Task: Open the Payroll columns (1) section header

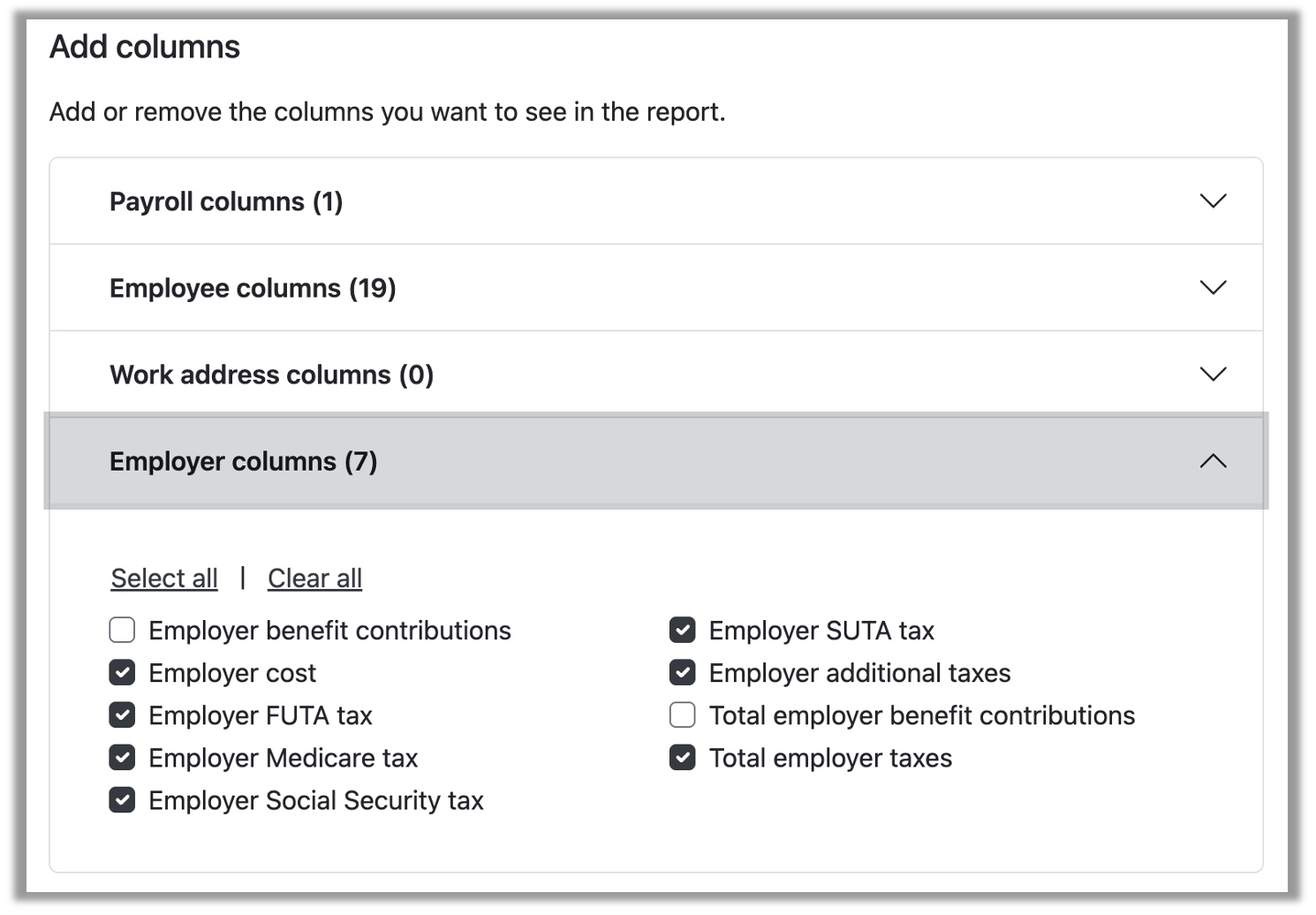Action: click(x=226, y=201)
